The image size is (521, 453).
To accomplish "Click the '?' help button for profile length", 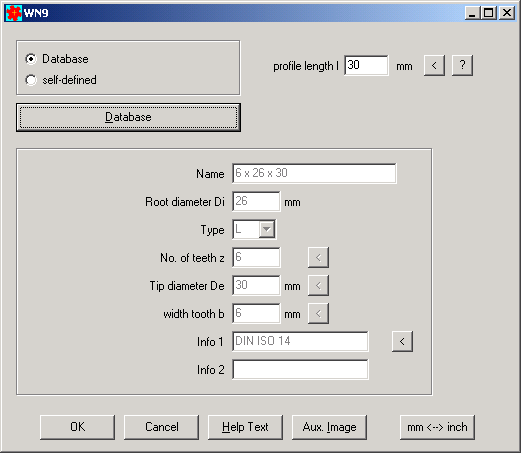I will 462,65.
